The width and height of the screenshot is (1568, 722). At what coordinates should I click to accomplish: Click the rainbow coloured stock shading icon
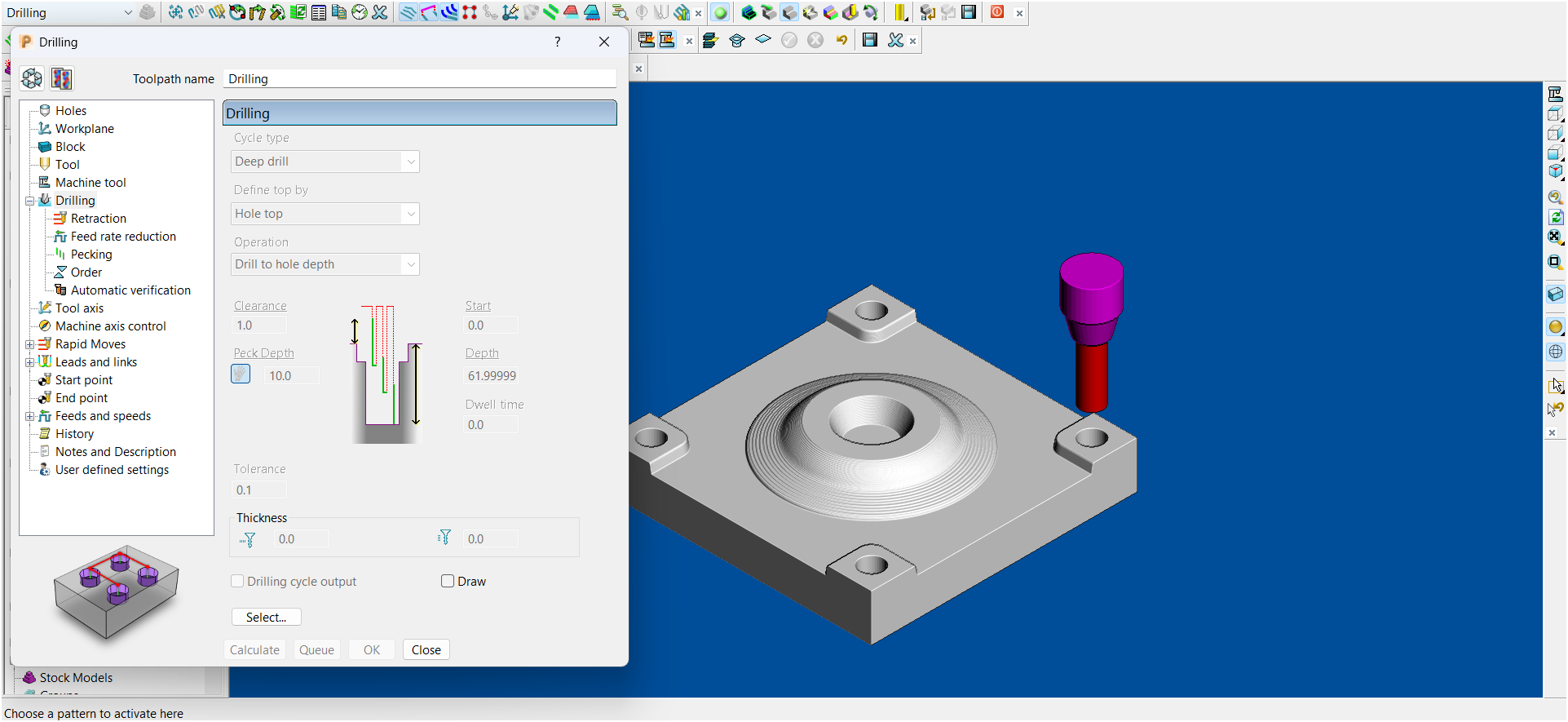point(830,12)
